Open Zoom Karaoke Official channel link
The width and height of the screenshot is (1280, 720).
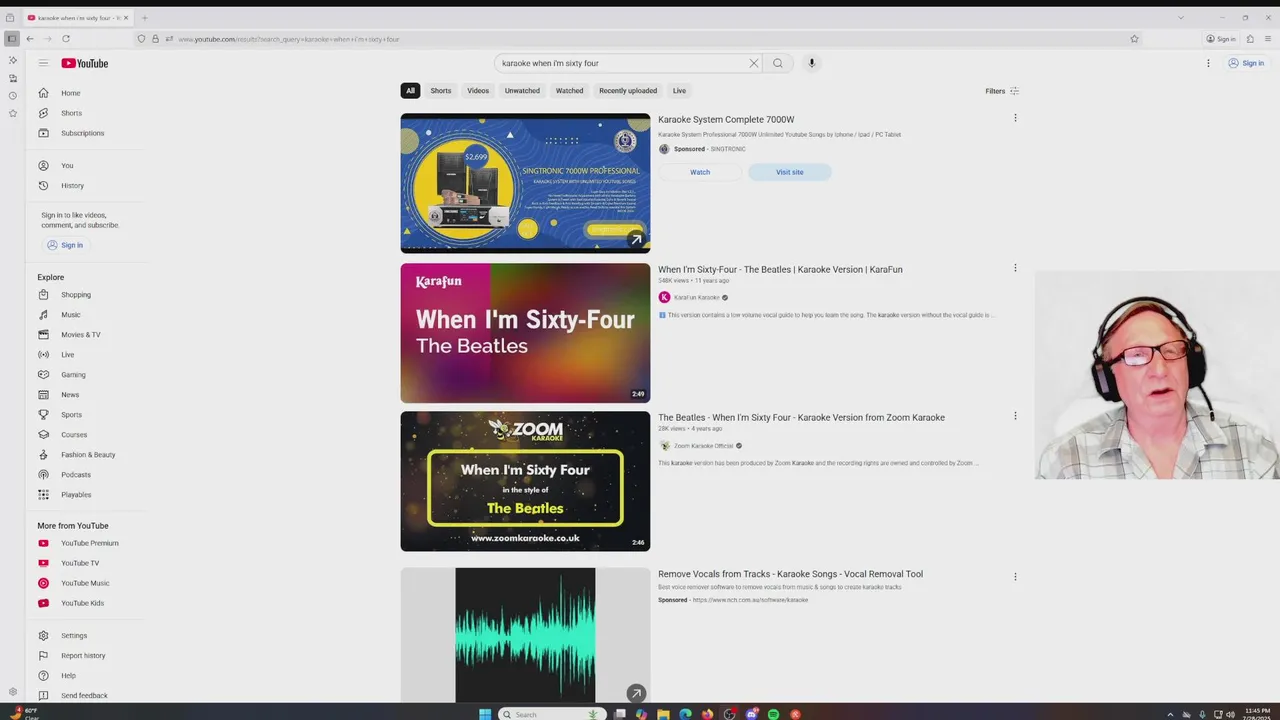pos(703,446)
